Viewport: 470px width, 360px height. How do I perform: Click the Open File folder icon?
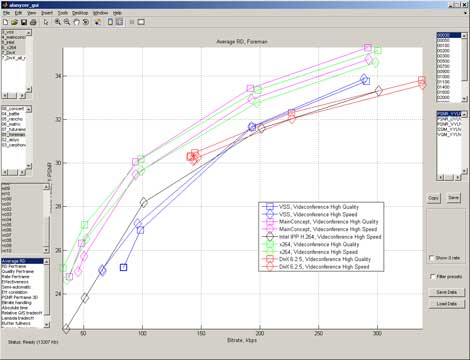pos(14,22)
